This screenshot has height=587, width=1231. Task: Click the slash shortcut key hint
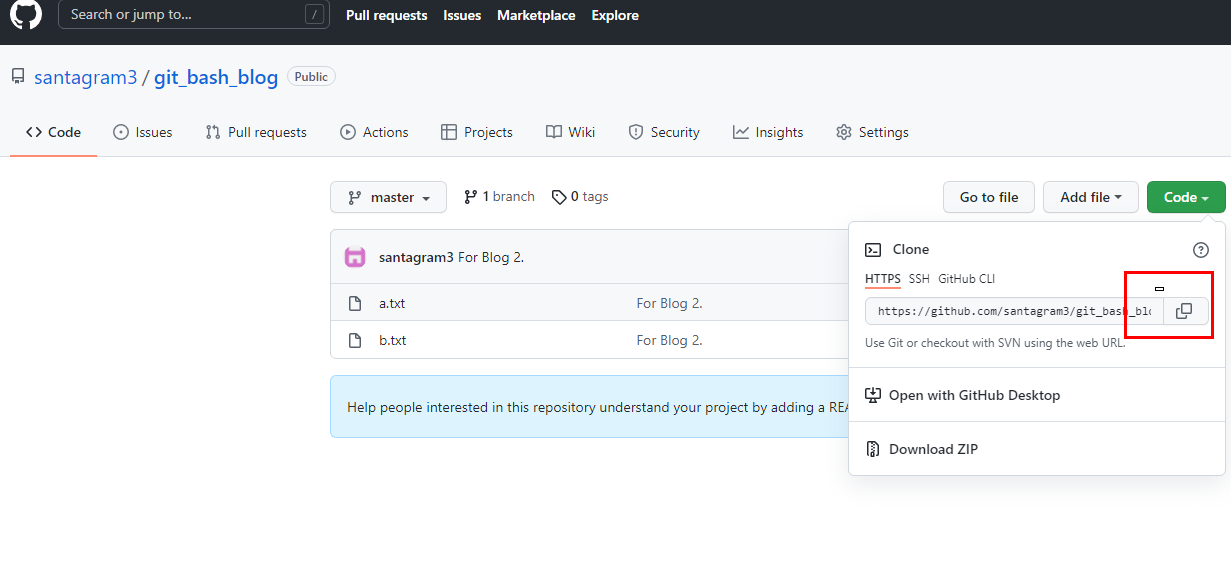pyautogui.click(x=315, y=15)
